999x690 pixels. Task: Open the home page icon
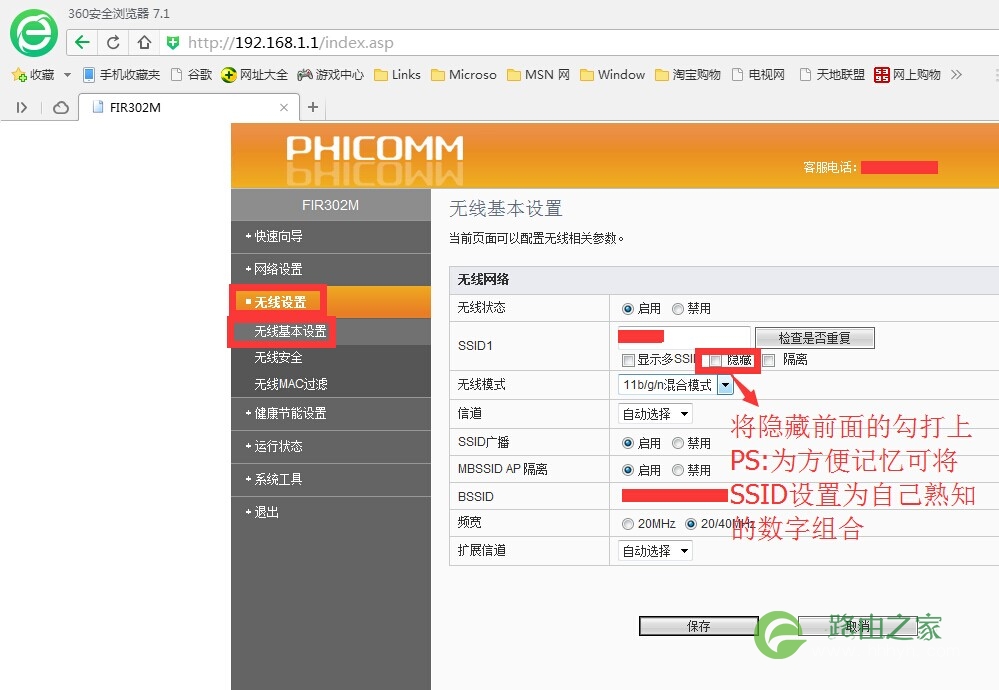pos(144,43)
